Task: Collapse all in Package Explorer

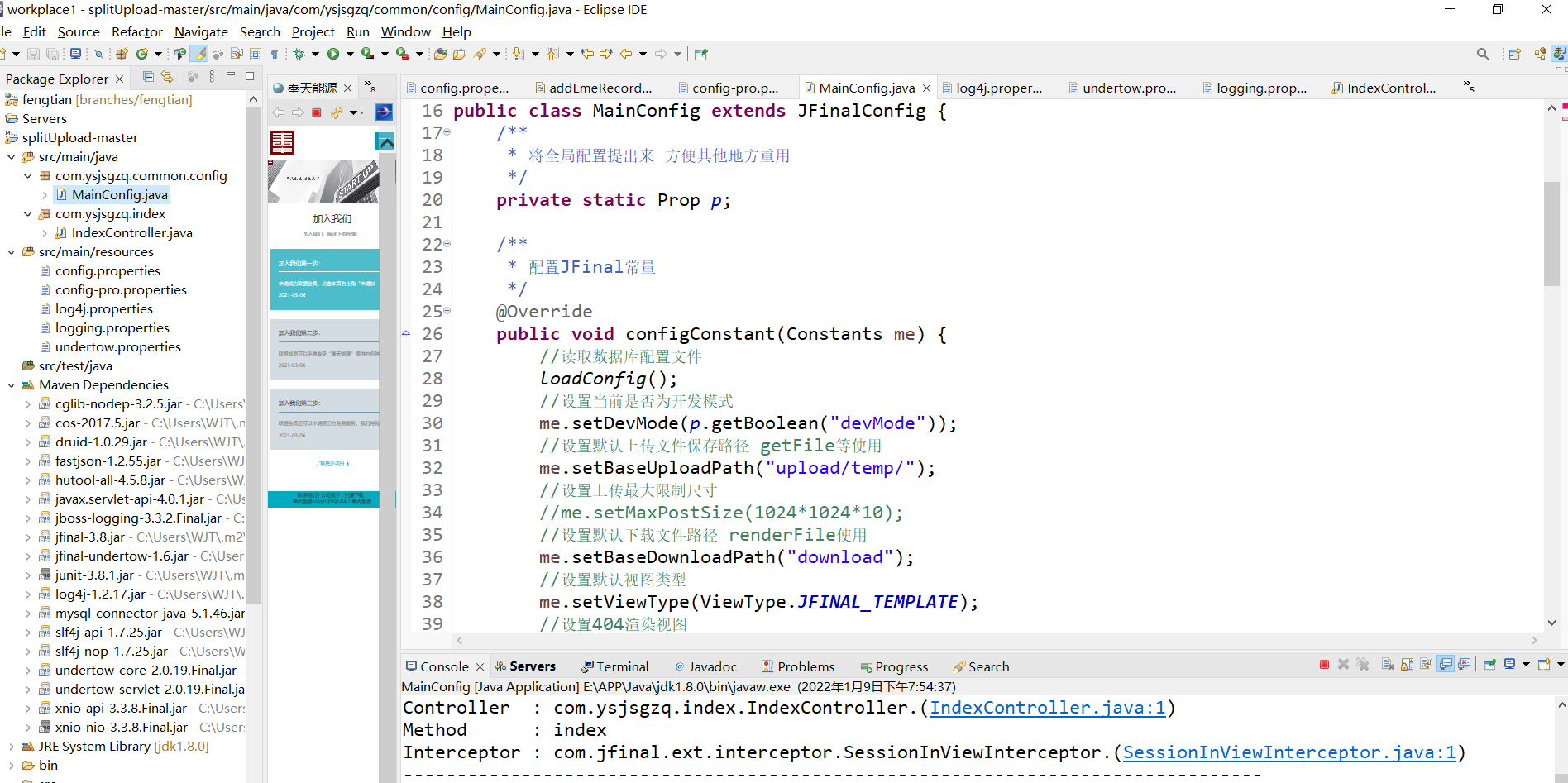Action: [x=148, y=77]
